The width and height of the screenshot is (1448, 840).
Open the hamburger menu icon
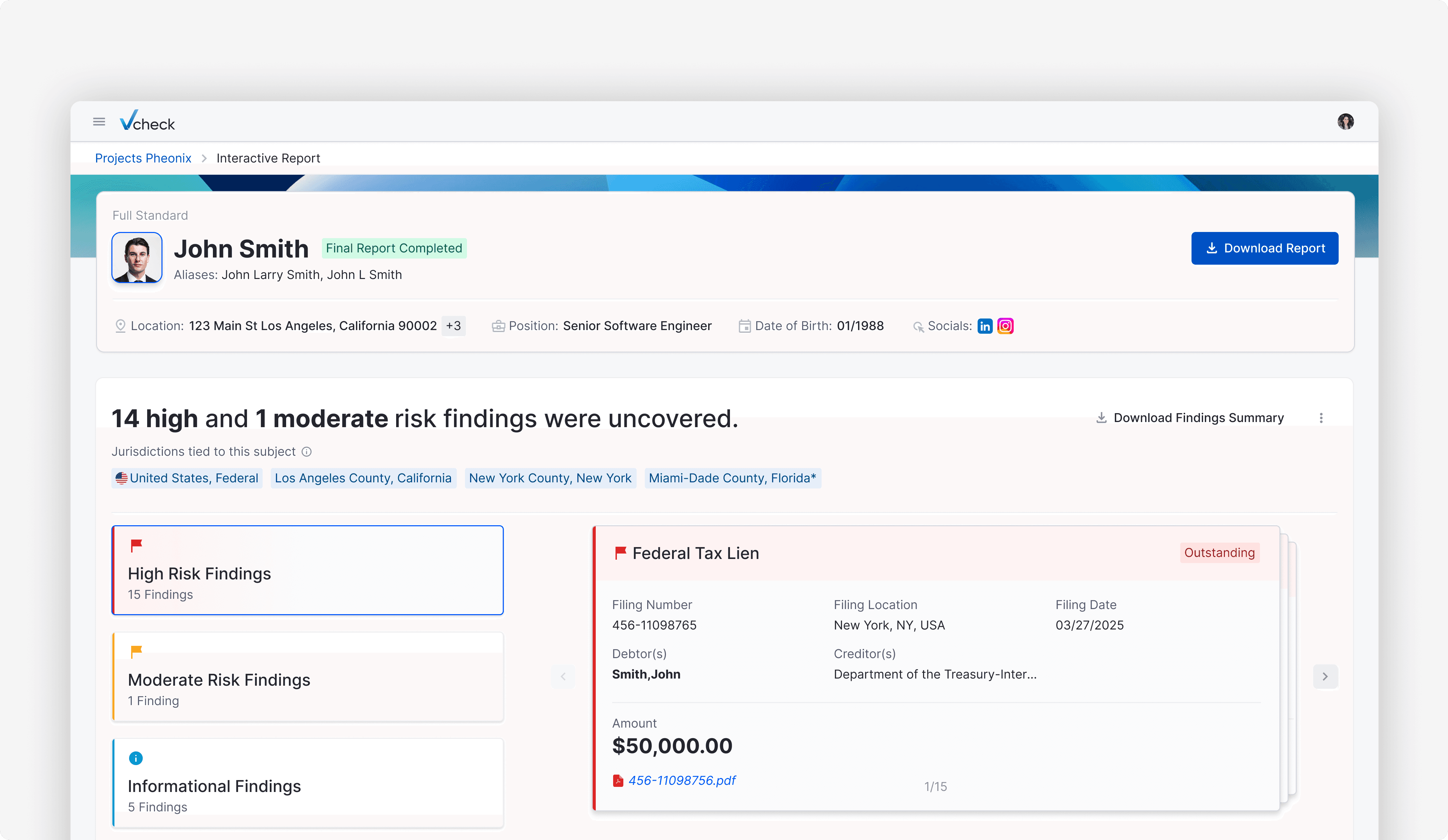pos(99,122)
